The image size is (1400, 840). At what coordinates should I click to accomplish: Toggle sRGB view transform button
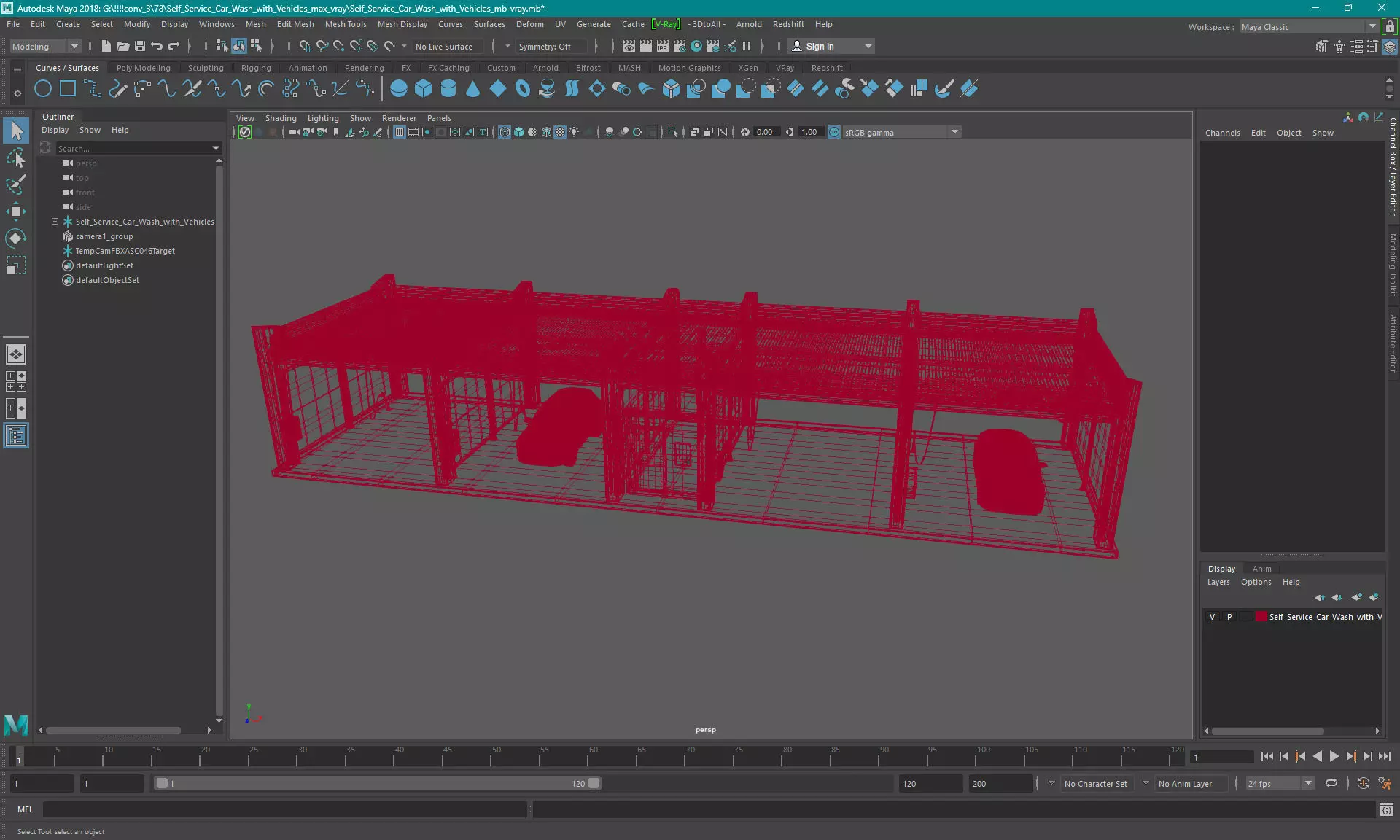(x=834, y=132)
